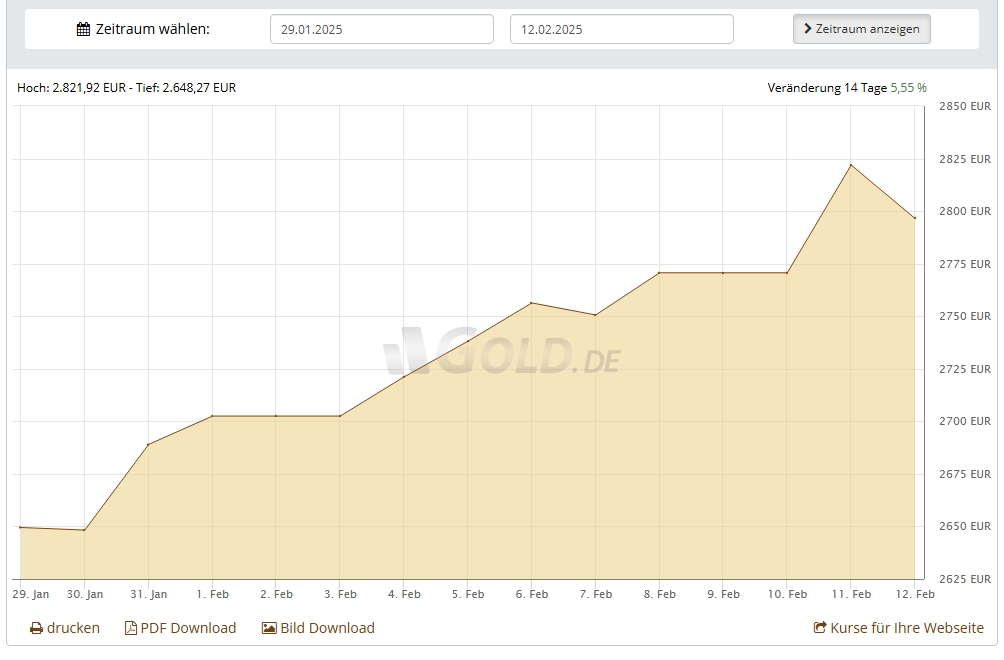Click the 5,55 % change value
The width and height of the screenshot is (1004, 660).
pyautogui.click(x=909, y=88)
